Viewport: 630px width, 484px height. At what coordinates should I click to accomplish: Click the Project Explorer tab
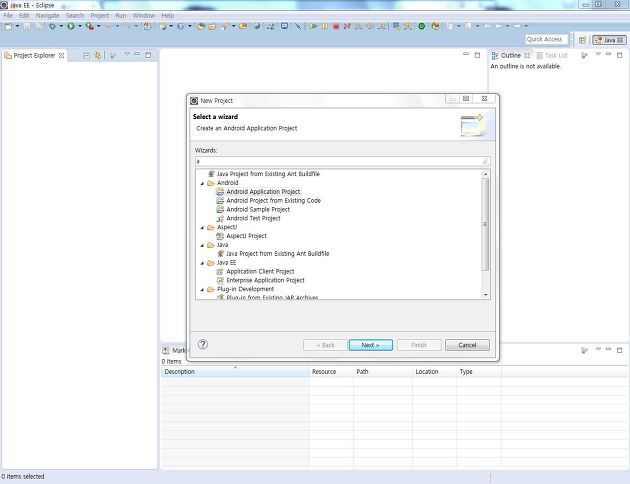coord(34,55)
